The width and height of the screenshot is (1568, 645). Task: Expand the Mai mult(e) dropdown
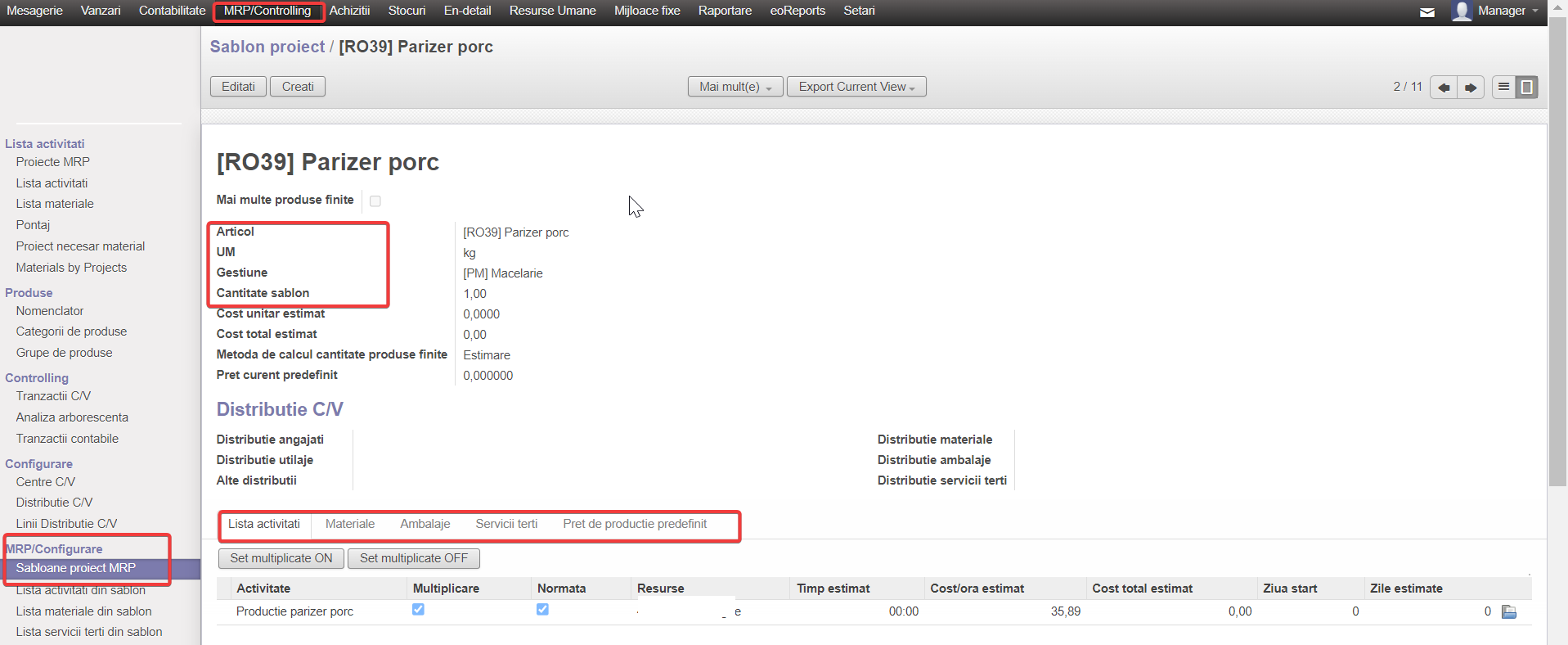(x=735, y=87)
